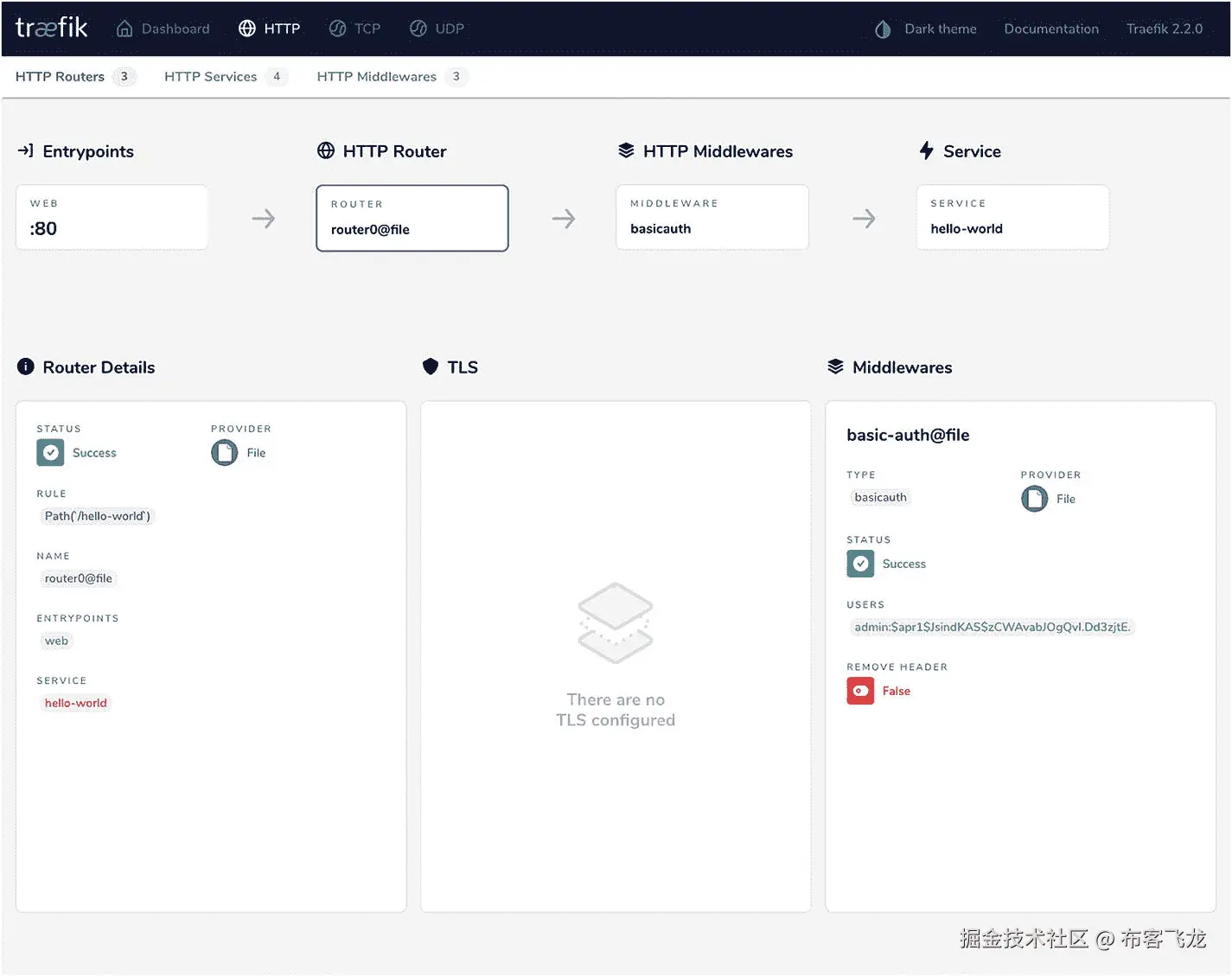Click middleware status Success check icon
This screenshot has width=1232, height=976.
click(x=860, y=564)
